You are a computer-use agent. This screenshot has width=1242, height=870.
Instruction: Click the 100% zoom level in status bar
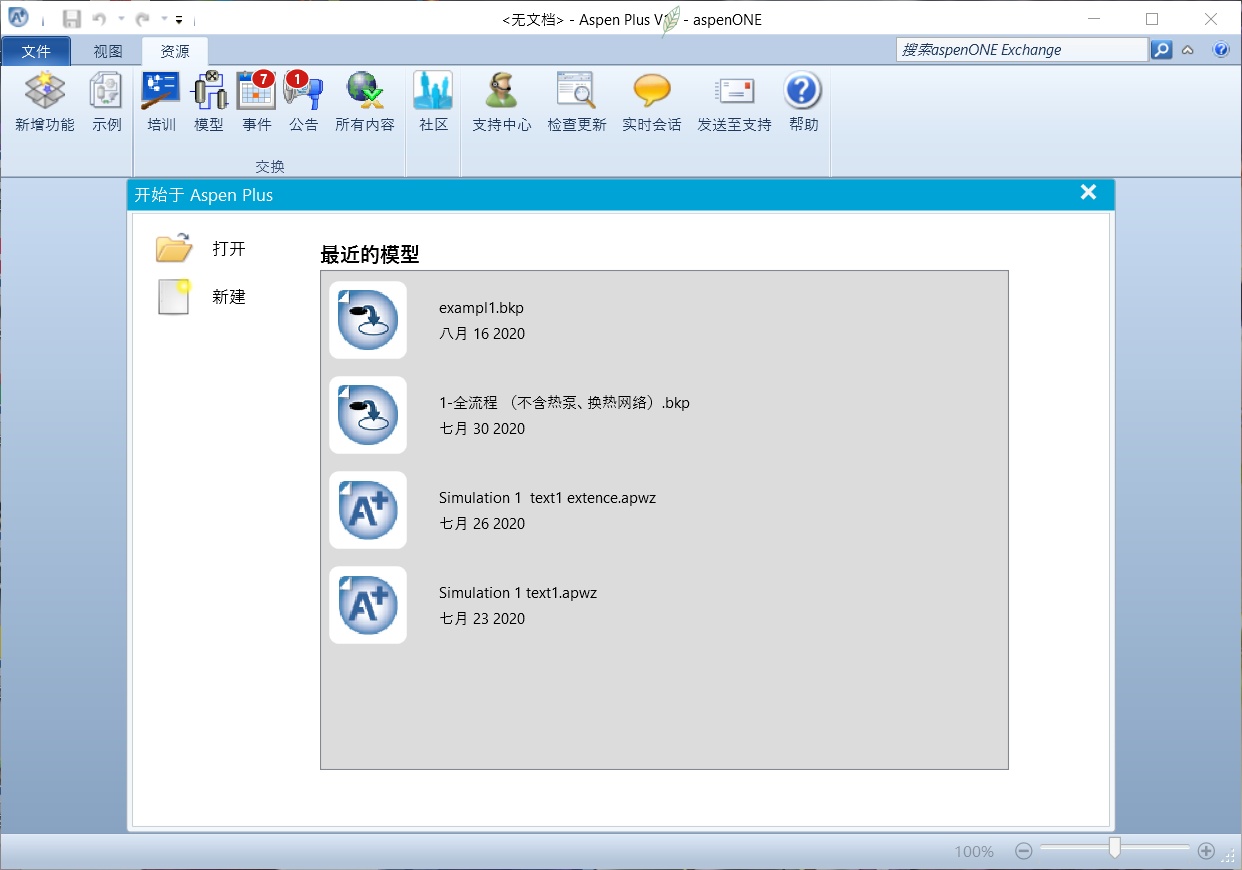tap(974, 852)
